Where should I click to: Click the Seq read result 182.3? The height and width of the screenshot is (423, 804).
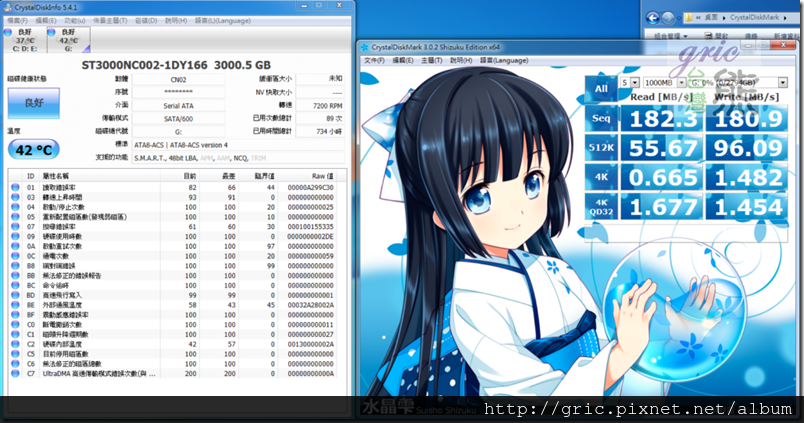coord(662,118)
